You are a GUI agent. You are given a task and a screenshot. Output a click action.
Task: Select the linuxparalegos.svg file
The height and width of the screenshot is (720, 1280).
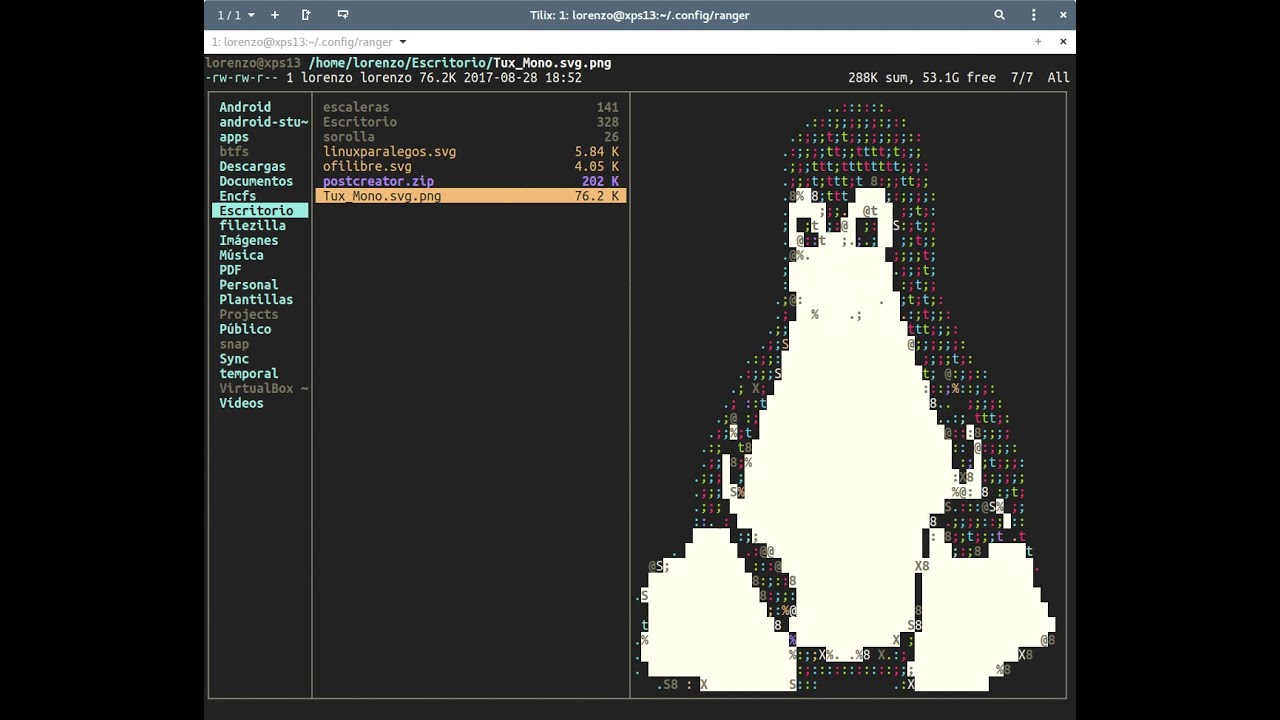[x=471, y=152]
